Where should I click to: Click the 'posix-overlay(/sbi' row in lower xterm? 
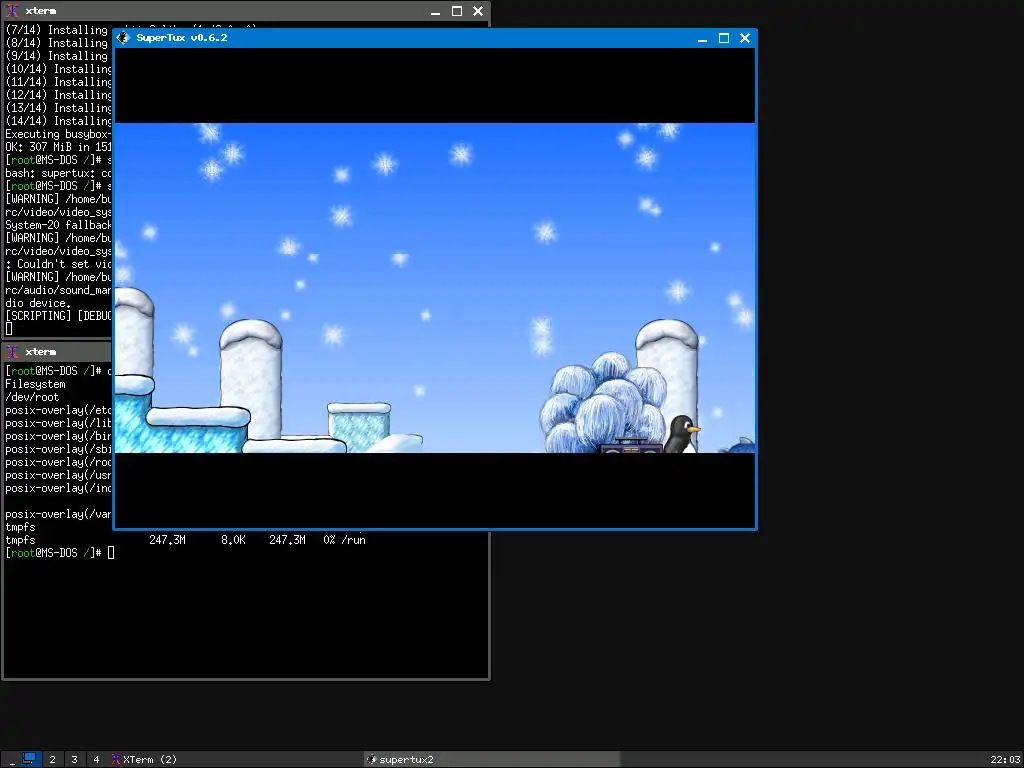tap(59, 449)
